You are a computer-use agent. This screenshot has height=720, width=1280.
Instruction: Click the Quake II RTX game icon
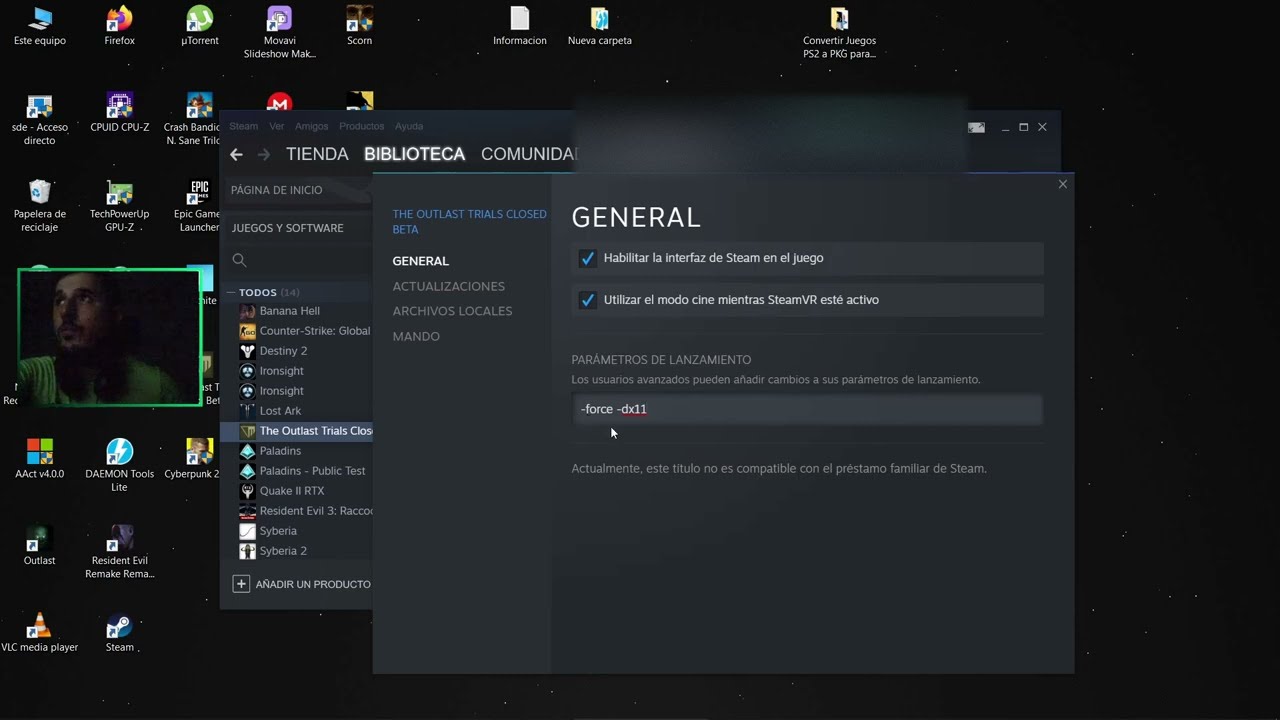[x=247, y=491]
